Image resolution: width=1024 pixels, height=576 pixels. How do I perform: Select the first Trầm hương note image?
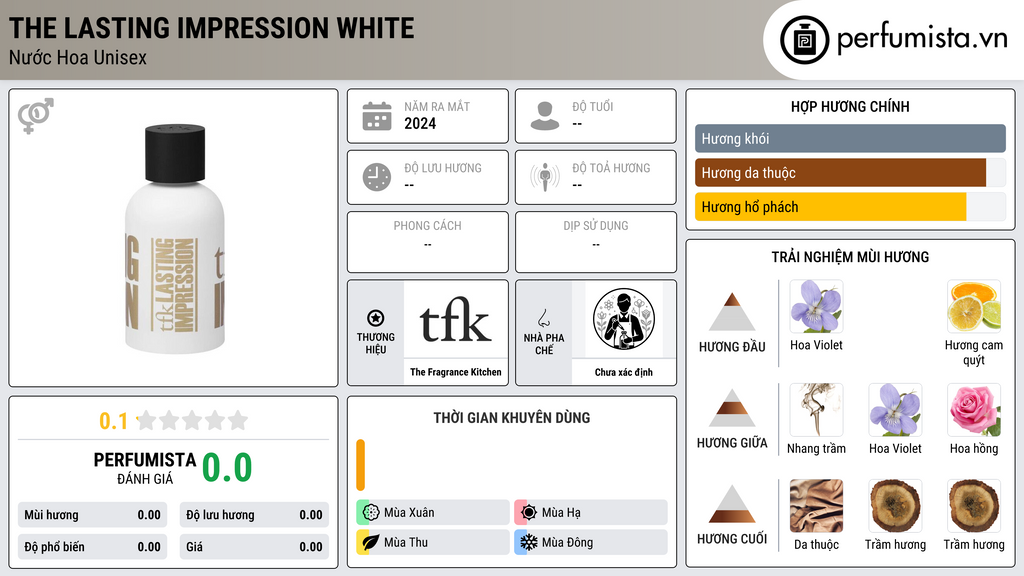point(895,506)
